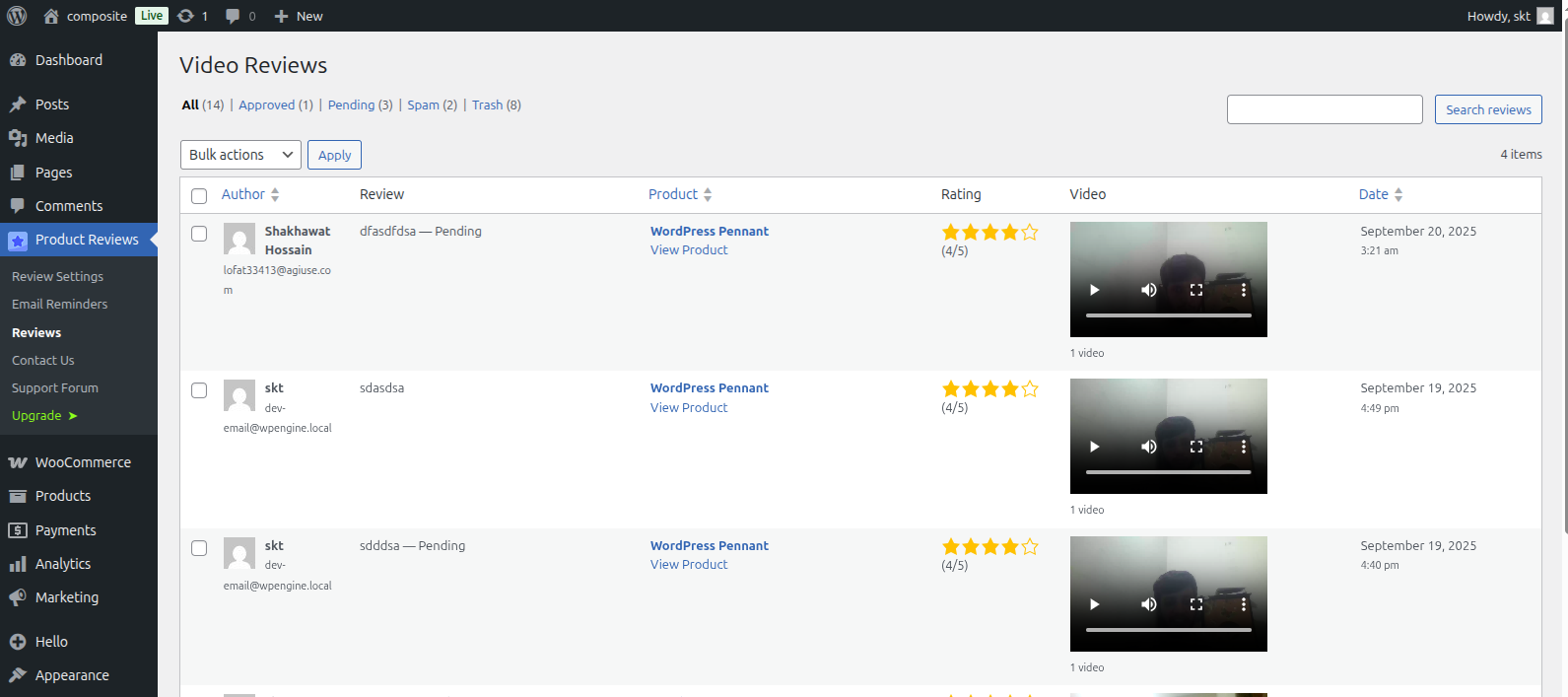Click the comments bubble icon in admin bar
1568x697 pixels.
(x=233, y=16)
